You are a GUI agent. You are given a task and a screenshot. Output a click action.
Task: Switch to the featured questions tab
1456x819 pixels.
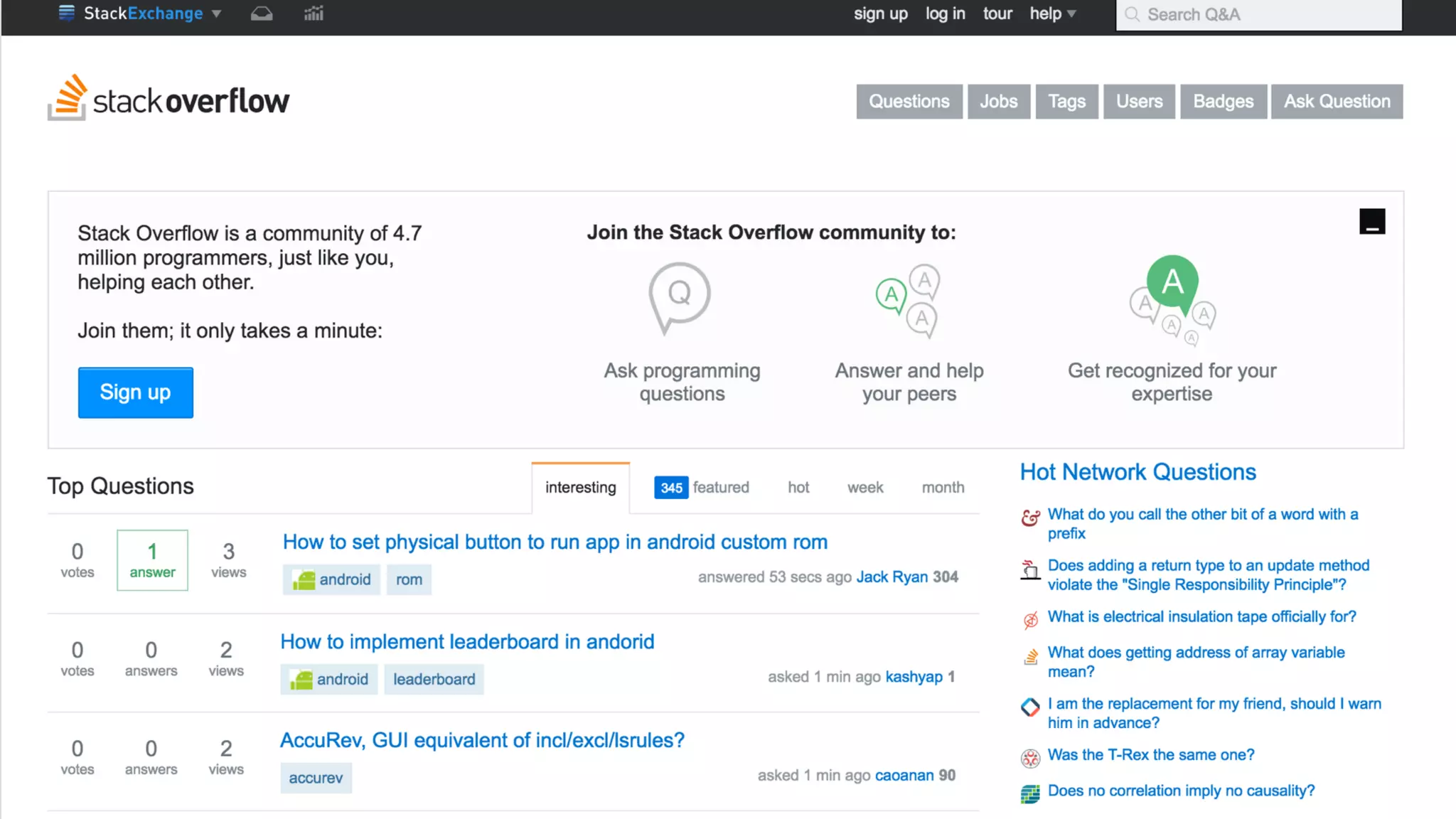pyautogui.click(x=702, y=487)
